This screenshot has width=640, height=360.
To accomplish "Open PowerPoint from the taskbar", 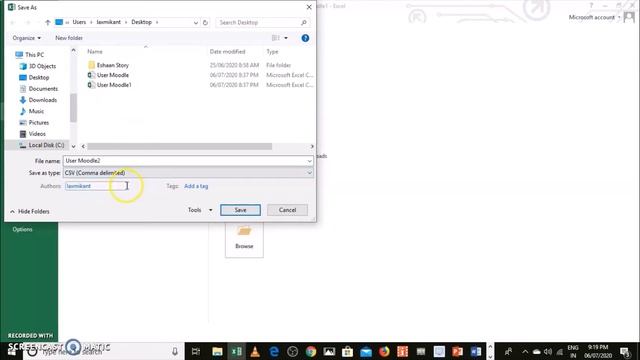I will point(458,351).
